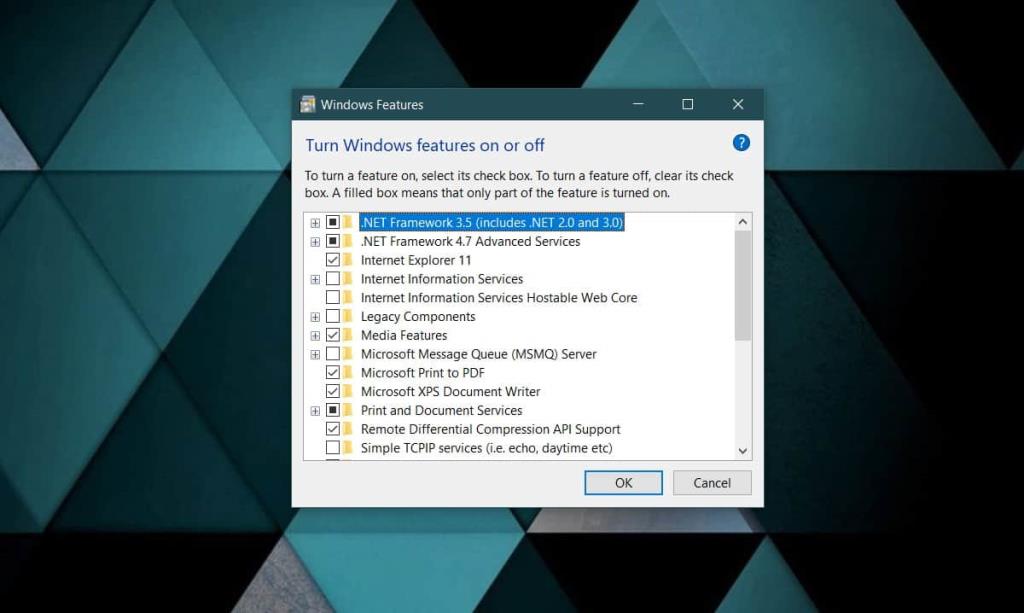
Task: Uncheck Internet Explorer 11
Action: pyautogui.click(x=335, y=260)
